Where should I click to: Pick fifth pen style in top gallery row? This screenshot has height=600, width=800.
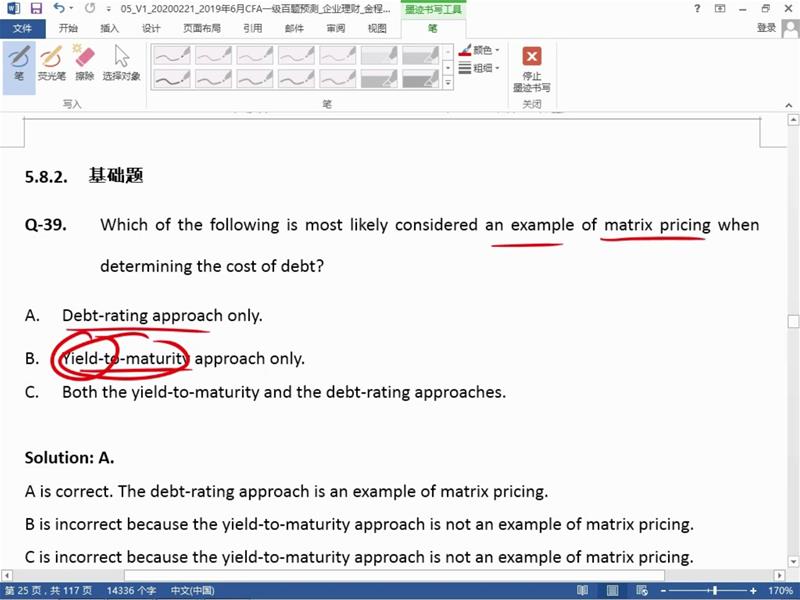pos(337,55)
